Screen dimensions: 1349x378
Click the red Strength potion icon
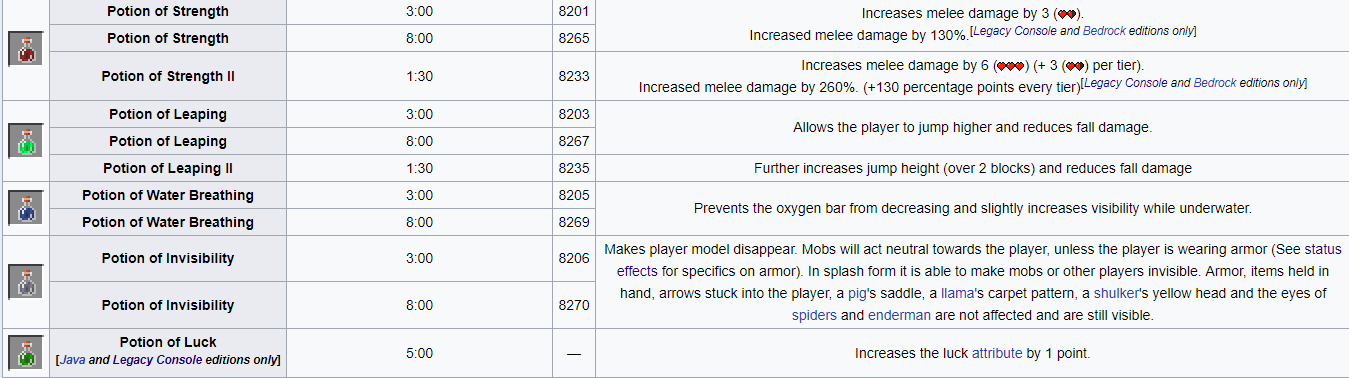coord(25,50)
